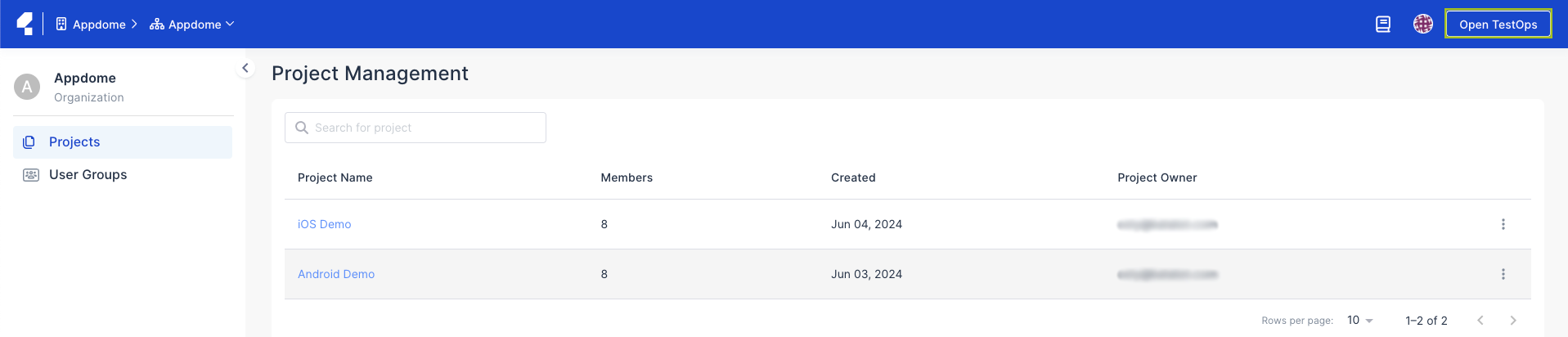1568x337 pixels.
Task: Click the Appdome organization avatar icon
Action: (27, 87)
